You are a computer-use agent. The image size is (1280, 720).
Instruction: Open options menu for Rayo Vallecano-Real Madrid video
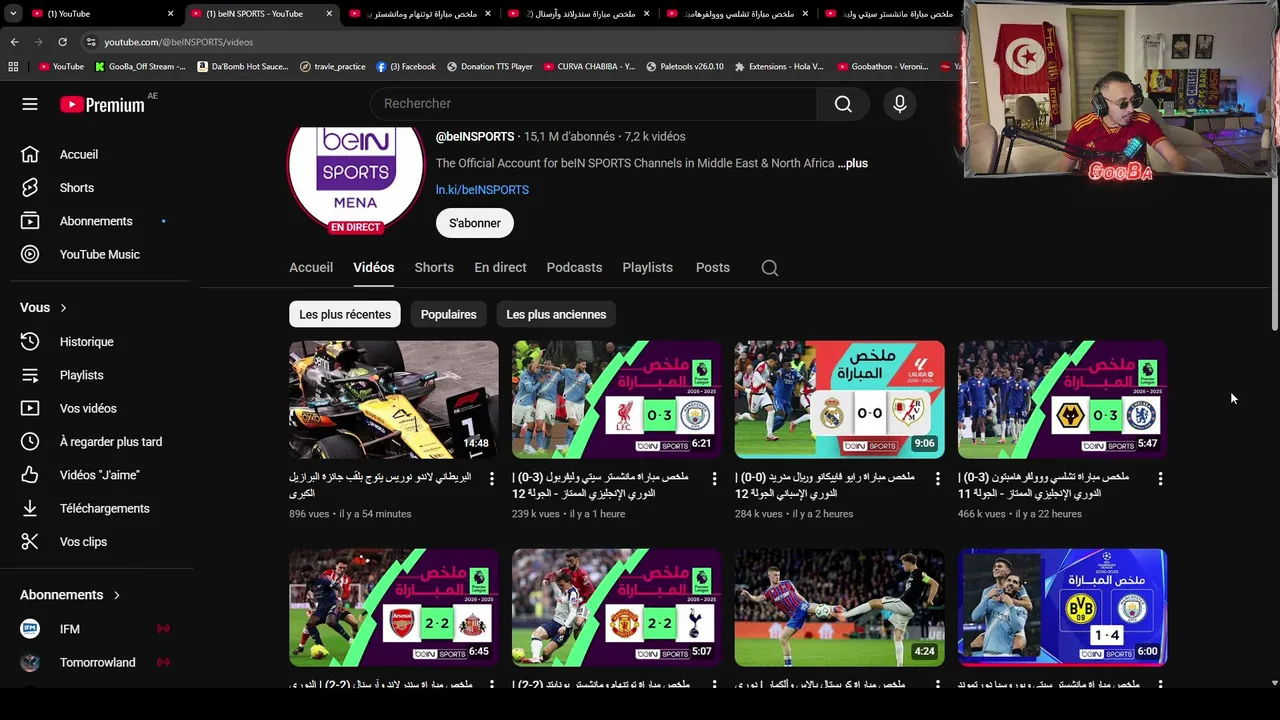tap(937, 479)
